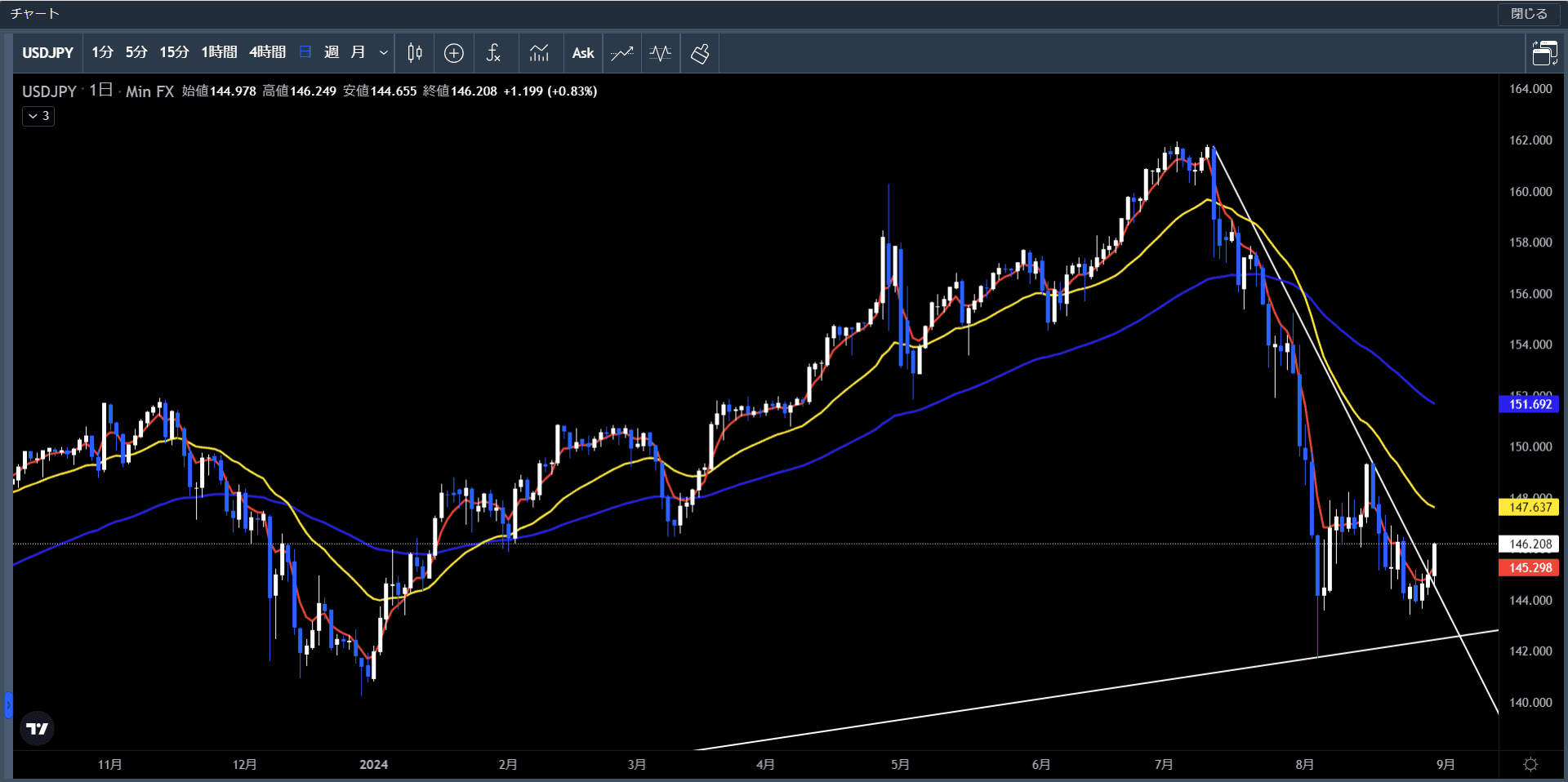Click the 9月 label on time axis
This screenshot has height=782, width=1568.
pos(1445,764)
